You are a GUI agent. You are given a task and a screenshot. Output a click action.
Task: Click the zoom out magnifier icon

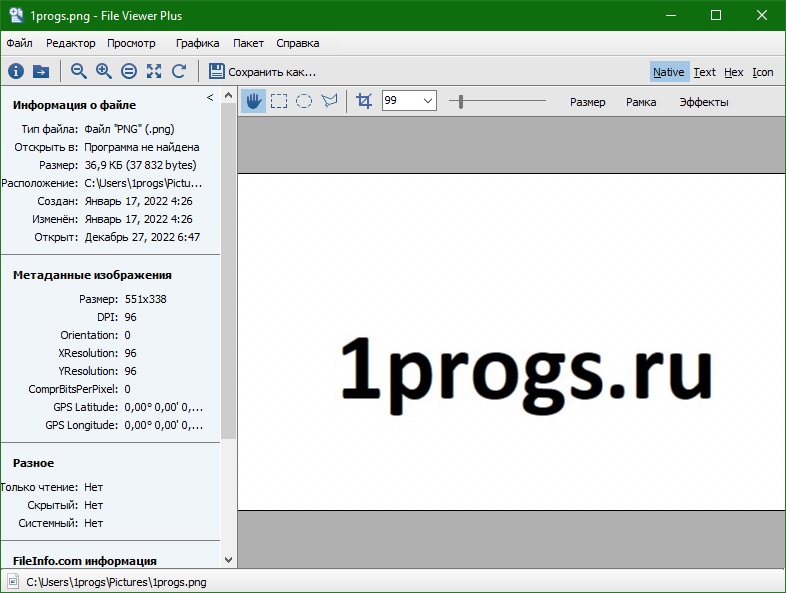(x=79, y=71)
